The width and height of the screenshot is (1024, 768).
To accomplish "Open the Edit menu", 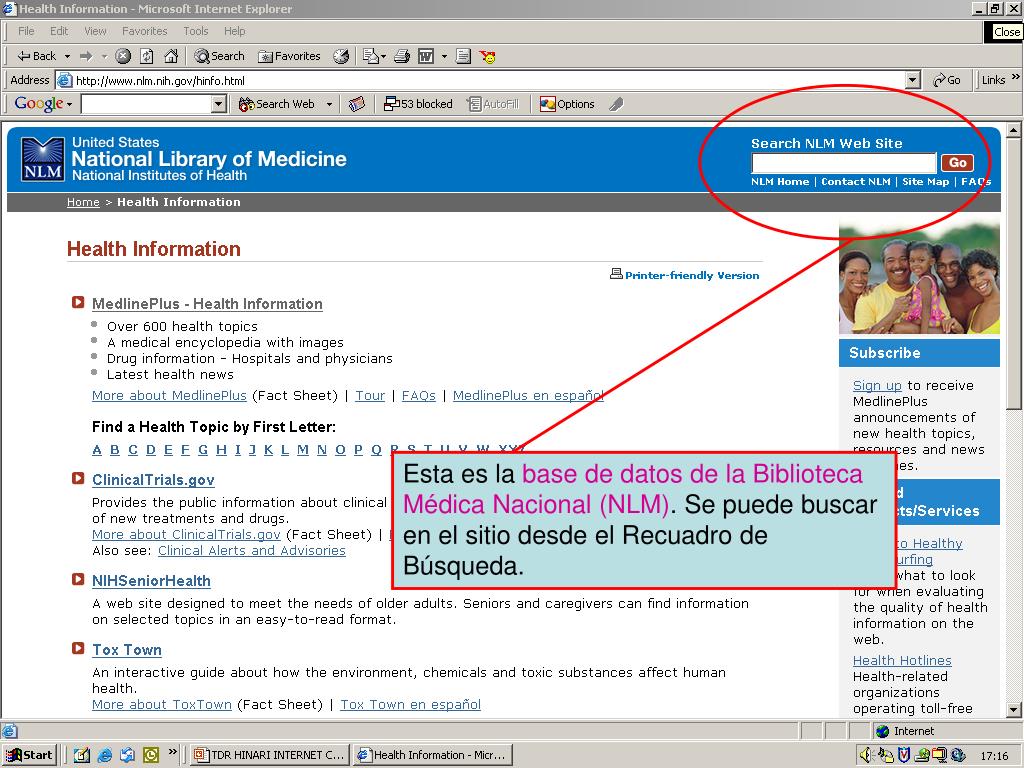I will pos(59,31).
